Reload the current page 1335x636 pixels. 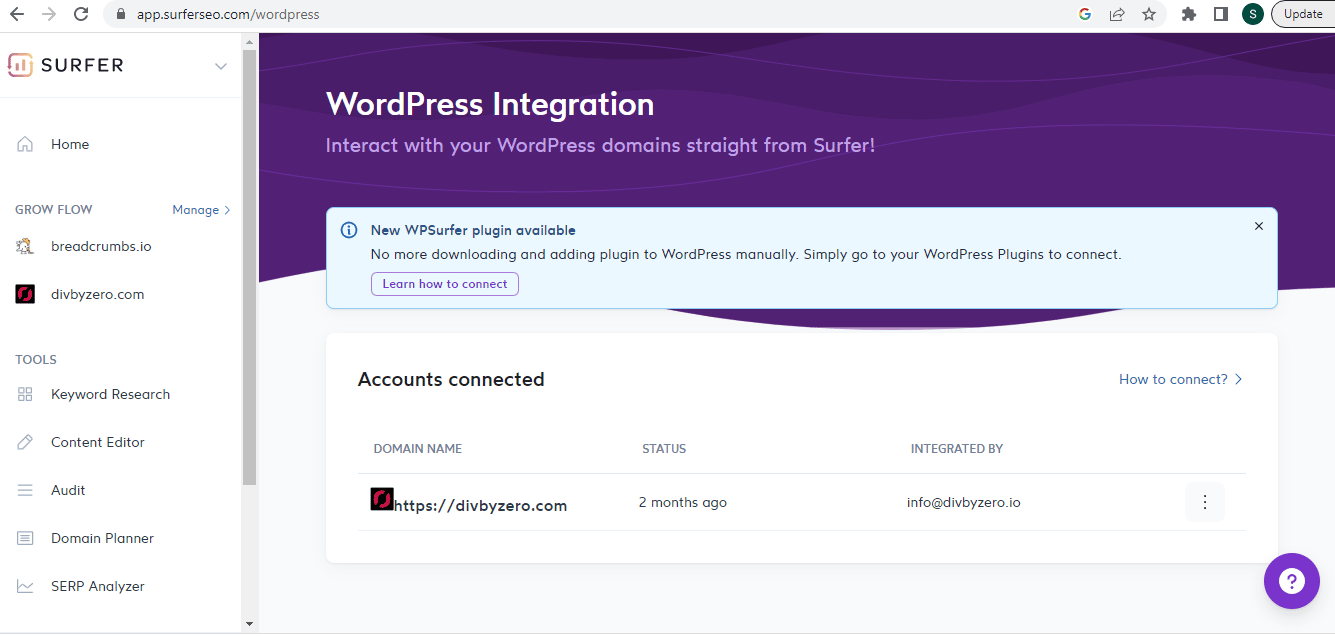coord(81,14)
